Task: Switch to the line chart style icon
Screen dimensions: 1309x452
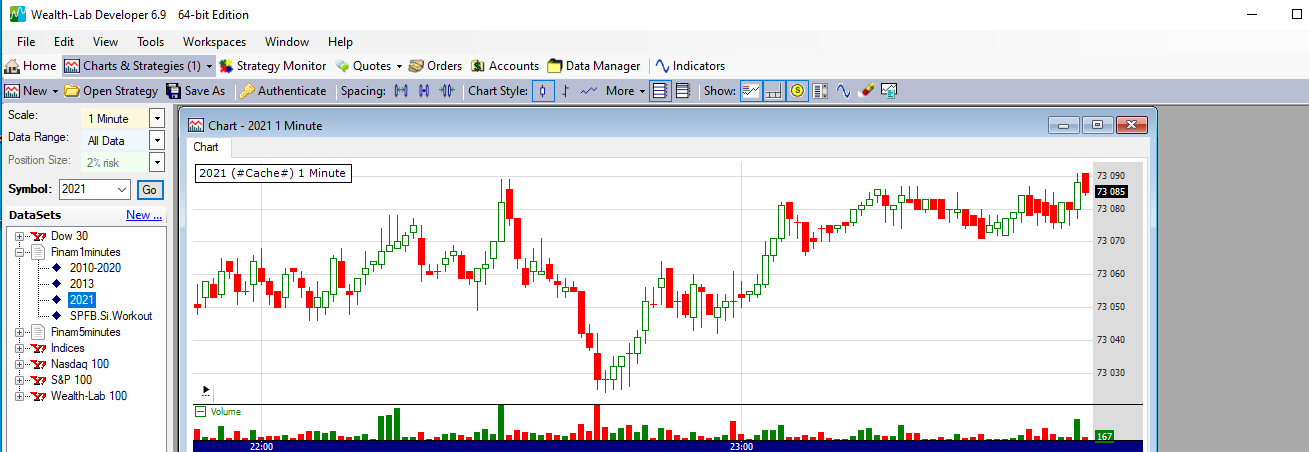Action: tap(589, 91)
